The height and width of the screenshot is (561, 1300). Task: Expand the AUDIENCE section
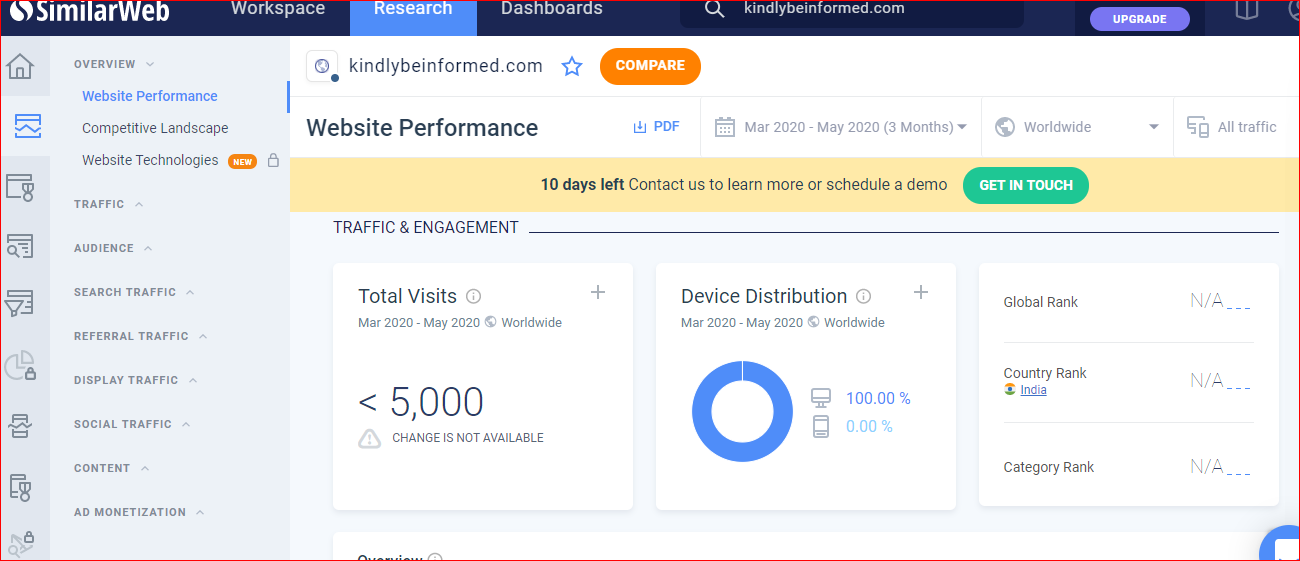tap(113, 248)
